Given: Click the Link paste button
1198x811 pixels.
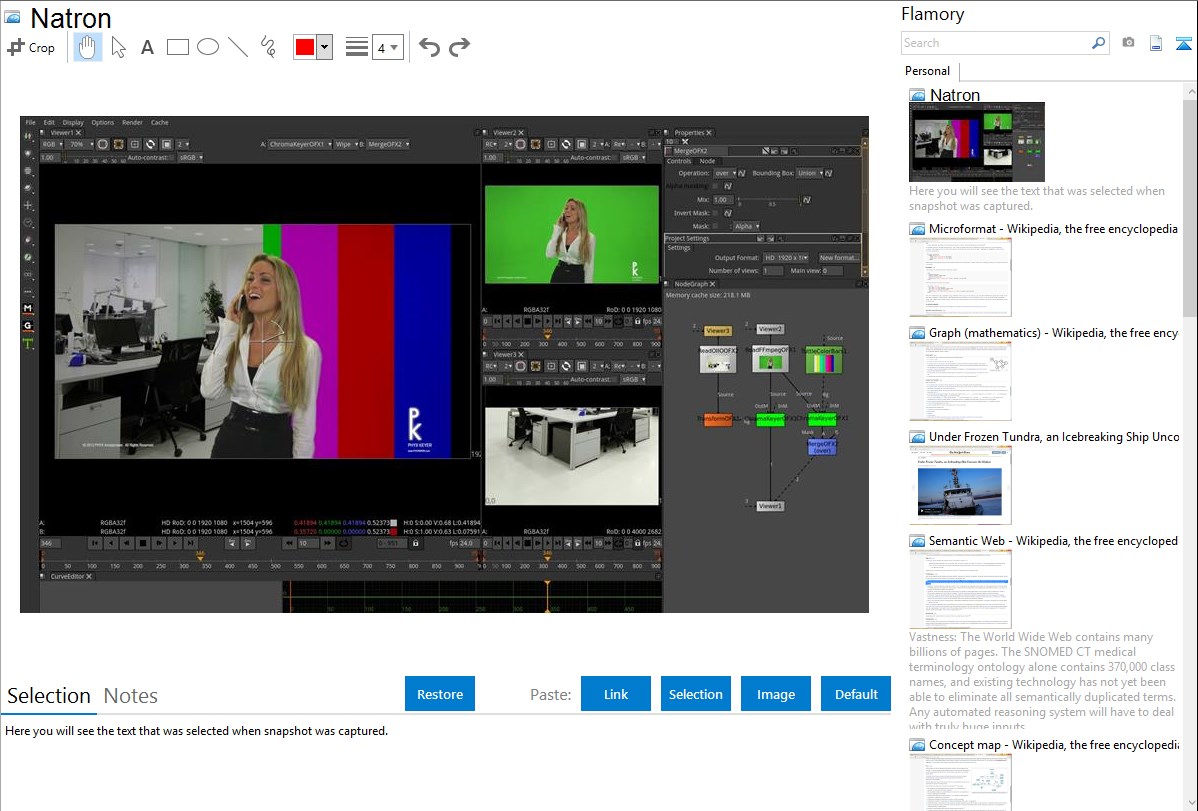Looking at the screenshot, I should pos(616,694).
